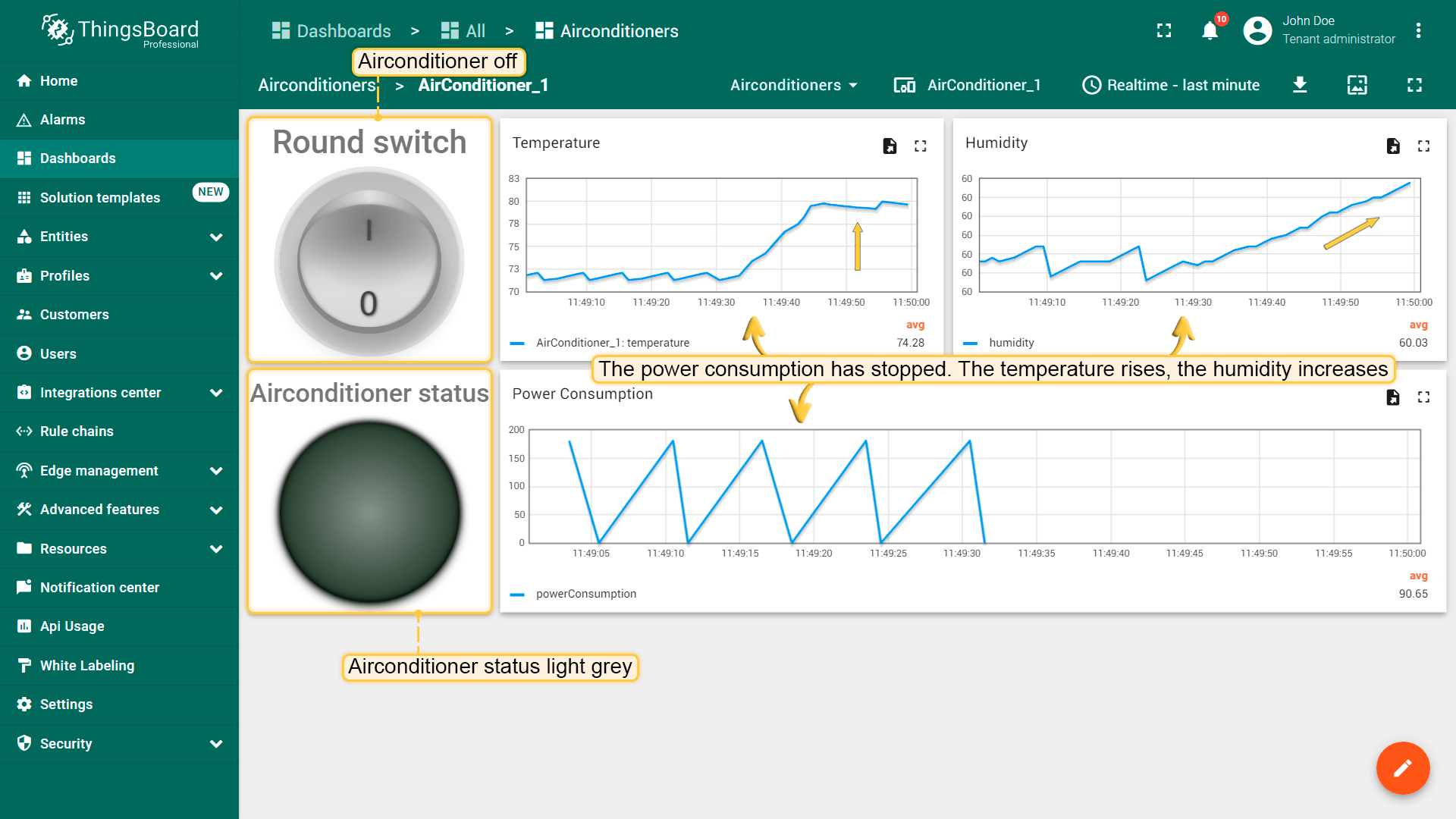This screenshot has width=1456, height=819.
Task: Toggle the powerConsumption legend series
Action: 585,594
